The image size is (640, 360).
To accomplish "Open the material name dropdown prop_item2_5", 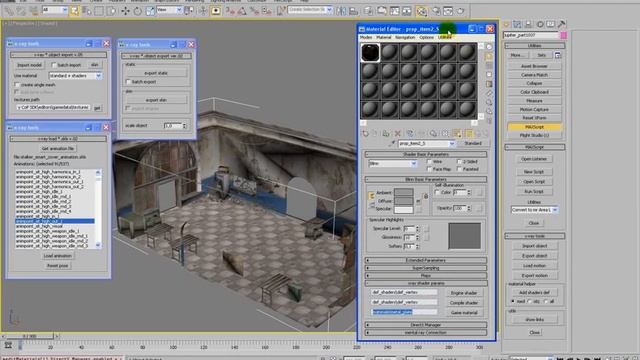I will tap(426, 143).
